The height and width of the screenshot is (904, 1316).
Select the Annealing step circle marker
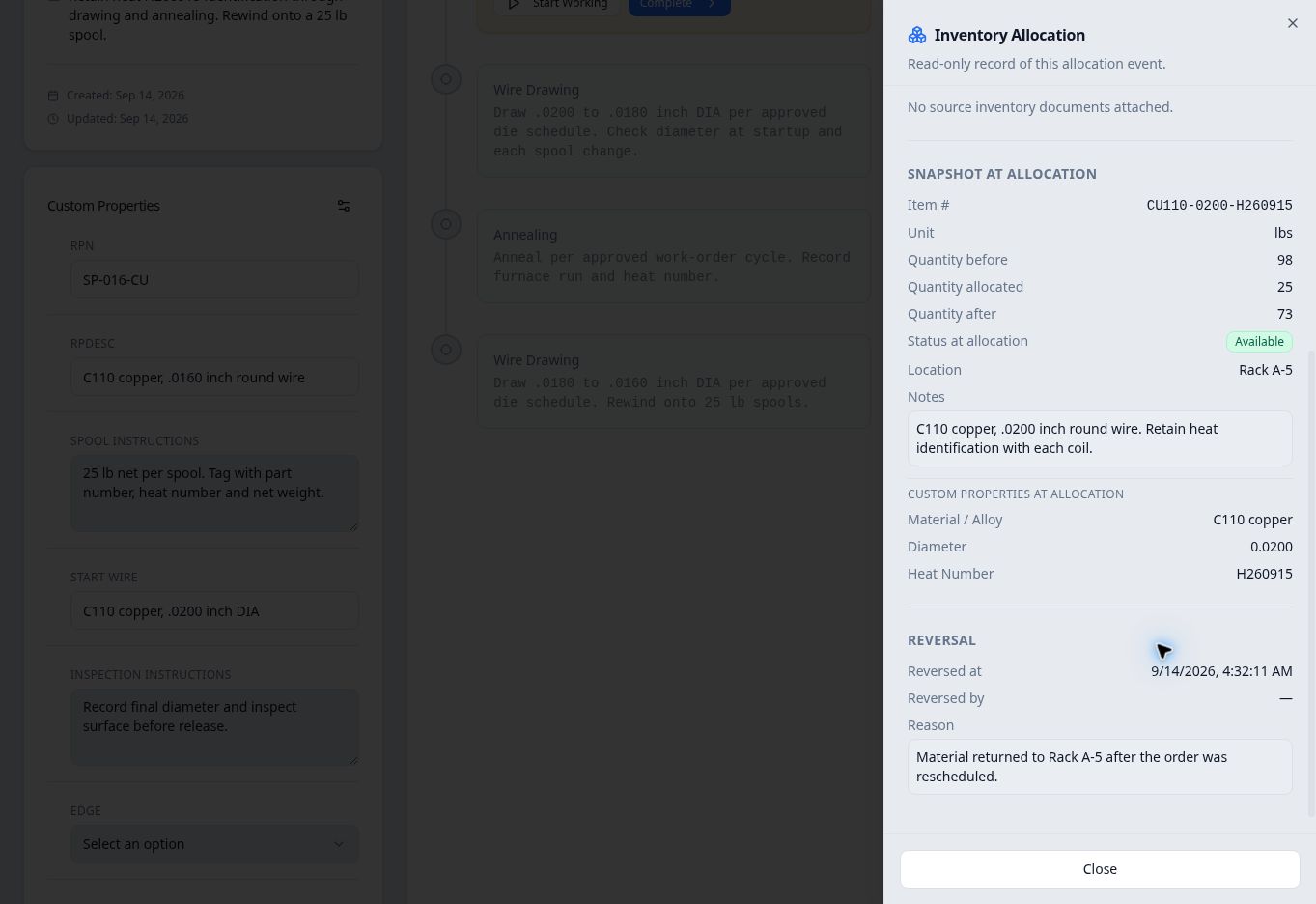[x=446, y=224]
